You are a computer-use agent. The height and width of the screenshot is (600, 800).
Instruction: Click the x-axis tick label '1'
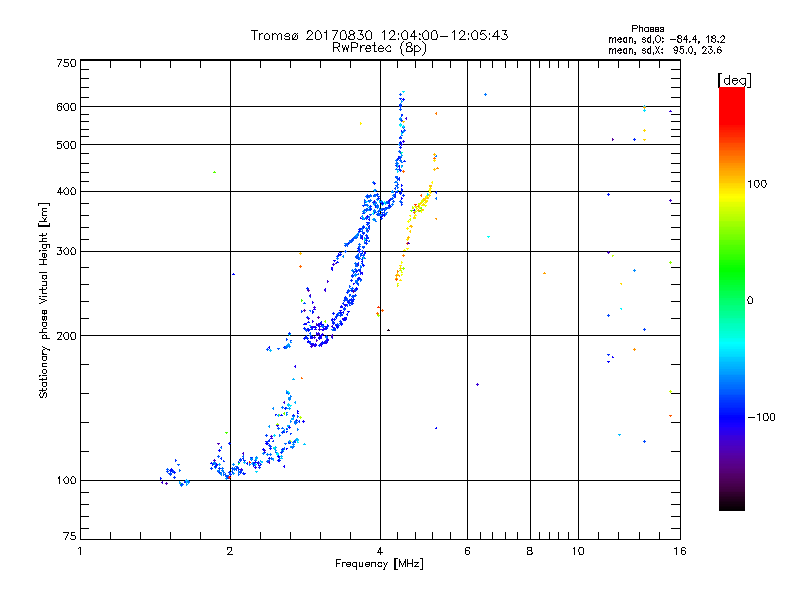click(80, 551)
